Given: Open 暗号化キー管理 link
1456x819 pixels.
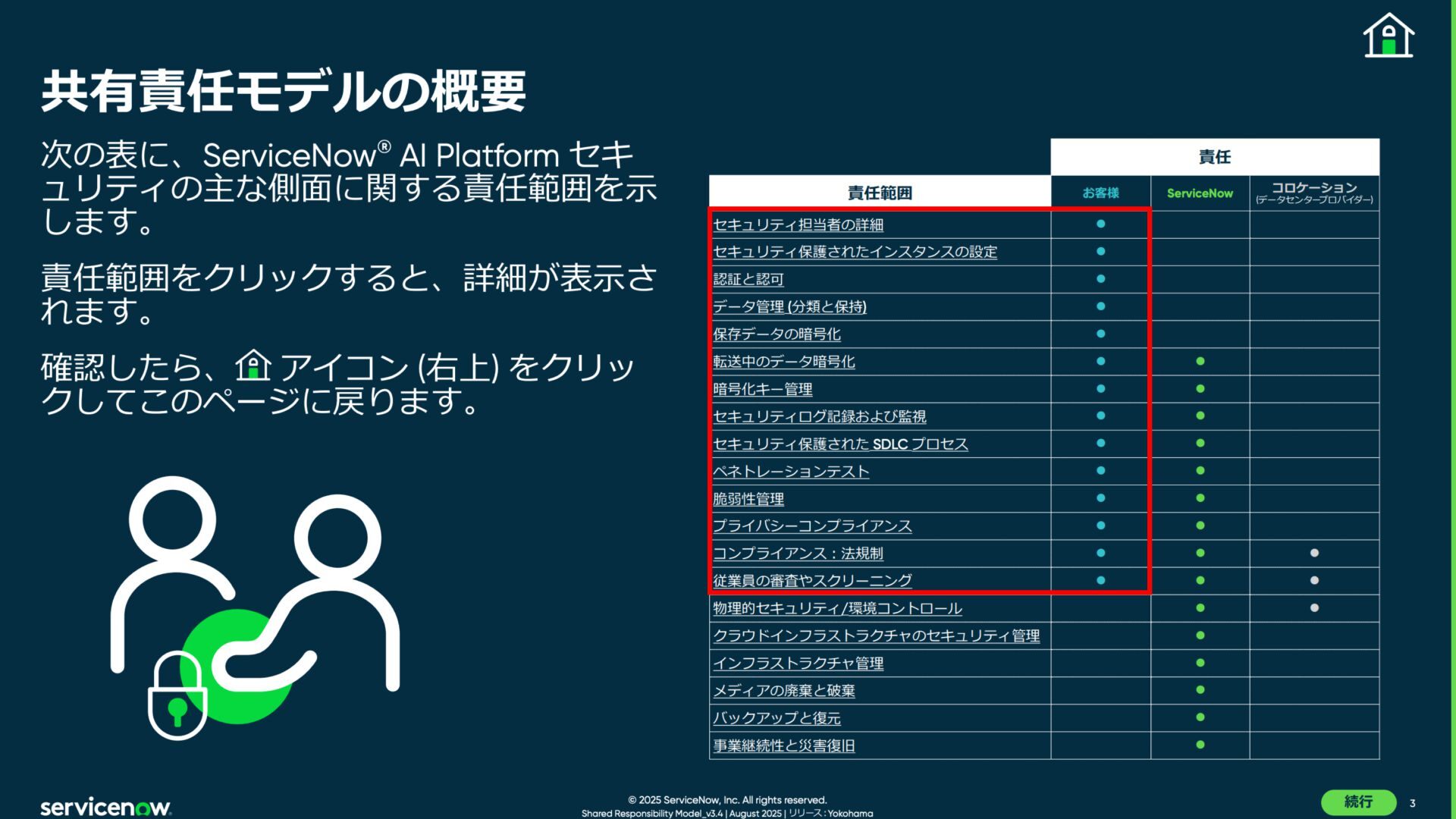Looking at the screenshot, I should coord(762,389).
